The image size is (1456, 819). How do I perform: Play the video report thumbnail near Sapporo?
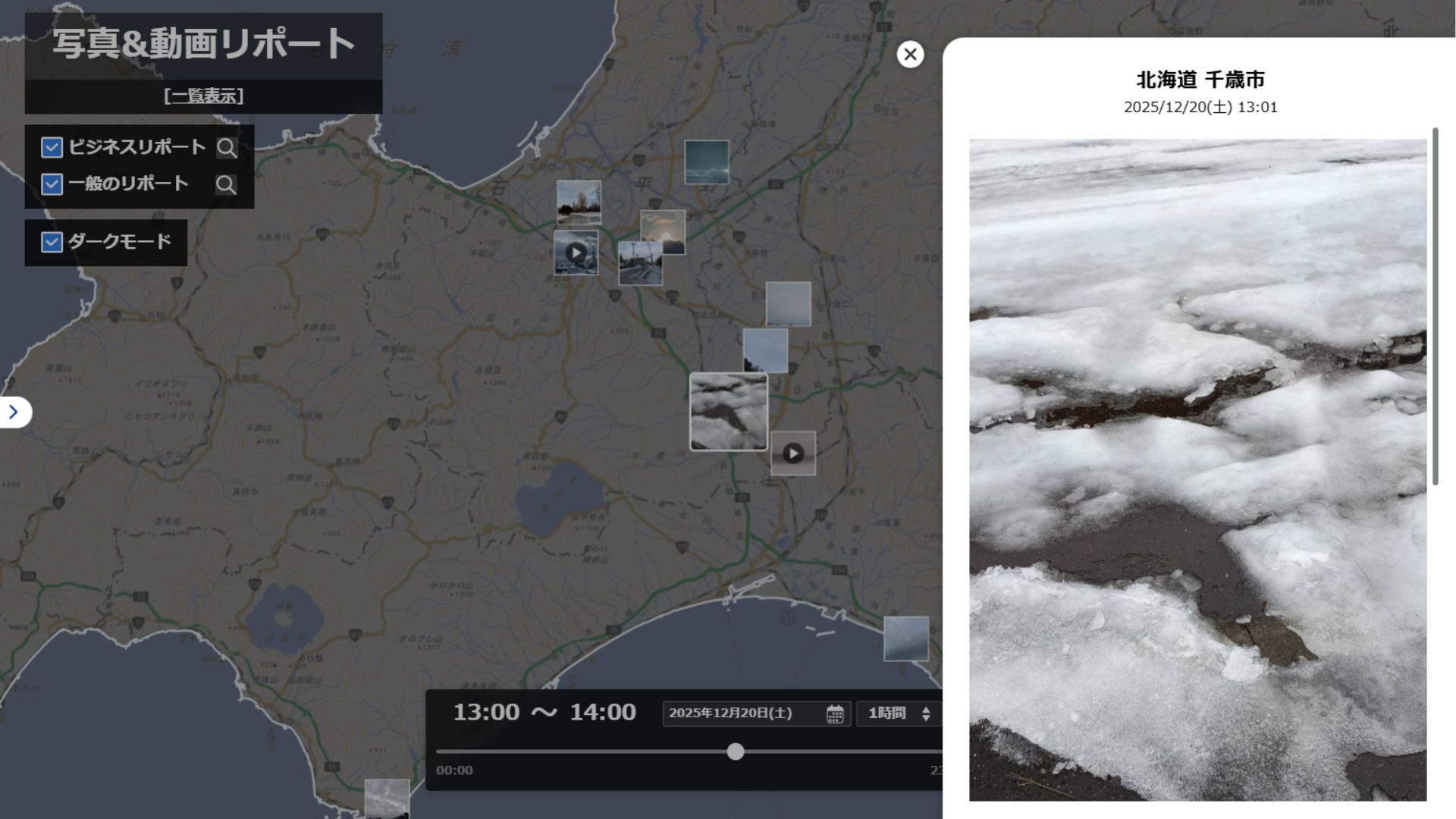coord(576,253)
